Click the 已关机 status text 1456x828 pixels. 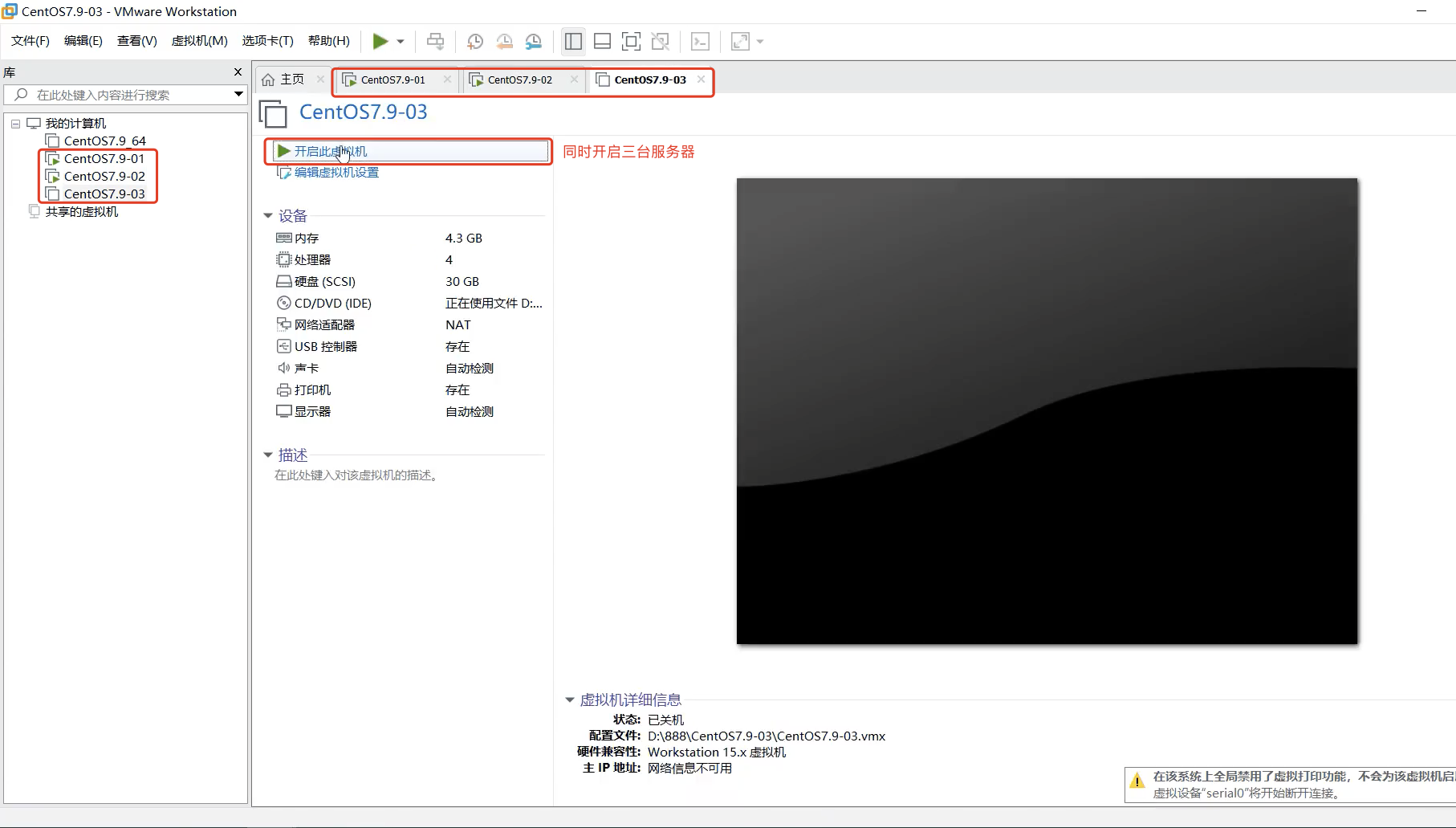665,720
